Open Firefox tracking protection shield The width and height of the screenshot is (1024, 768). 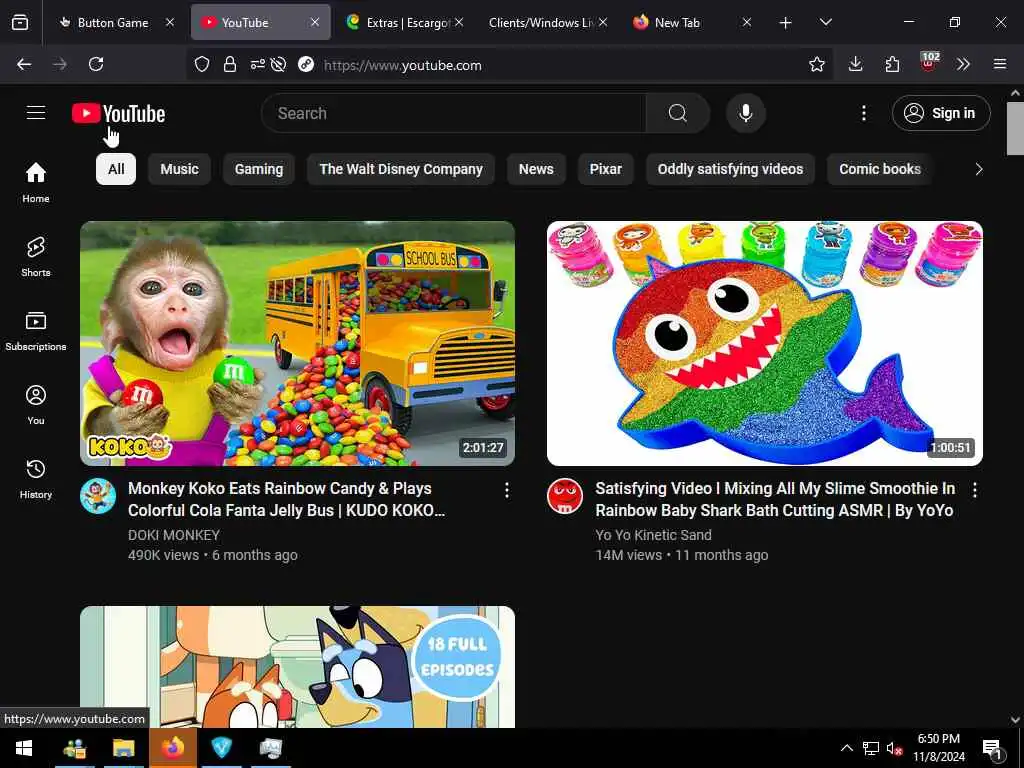click(x=202, y=64)
